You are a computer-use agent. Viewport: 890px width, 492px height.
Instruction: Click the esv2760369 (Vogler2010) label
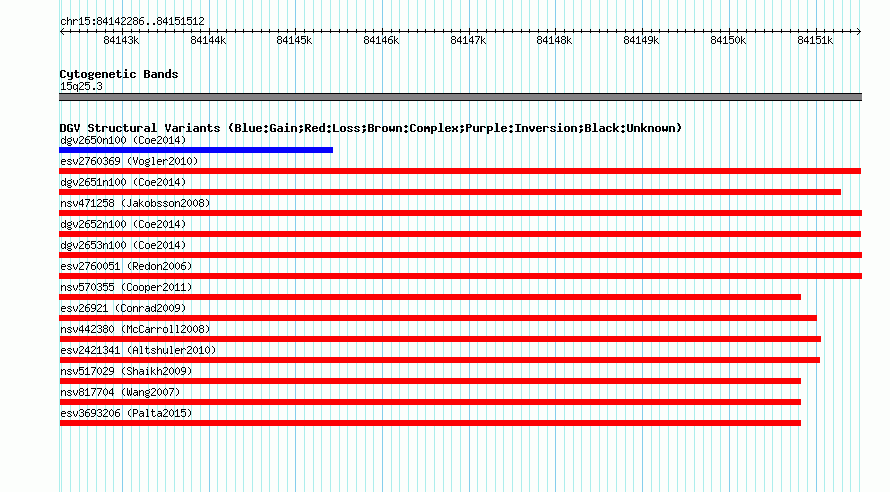coord(129,161)
